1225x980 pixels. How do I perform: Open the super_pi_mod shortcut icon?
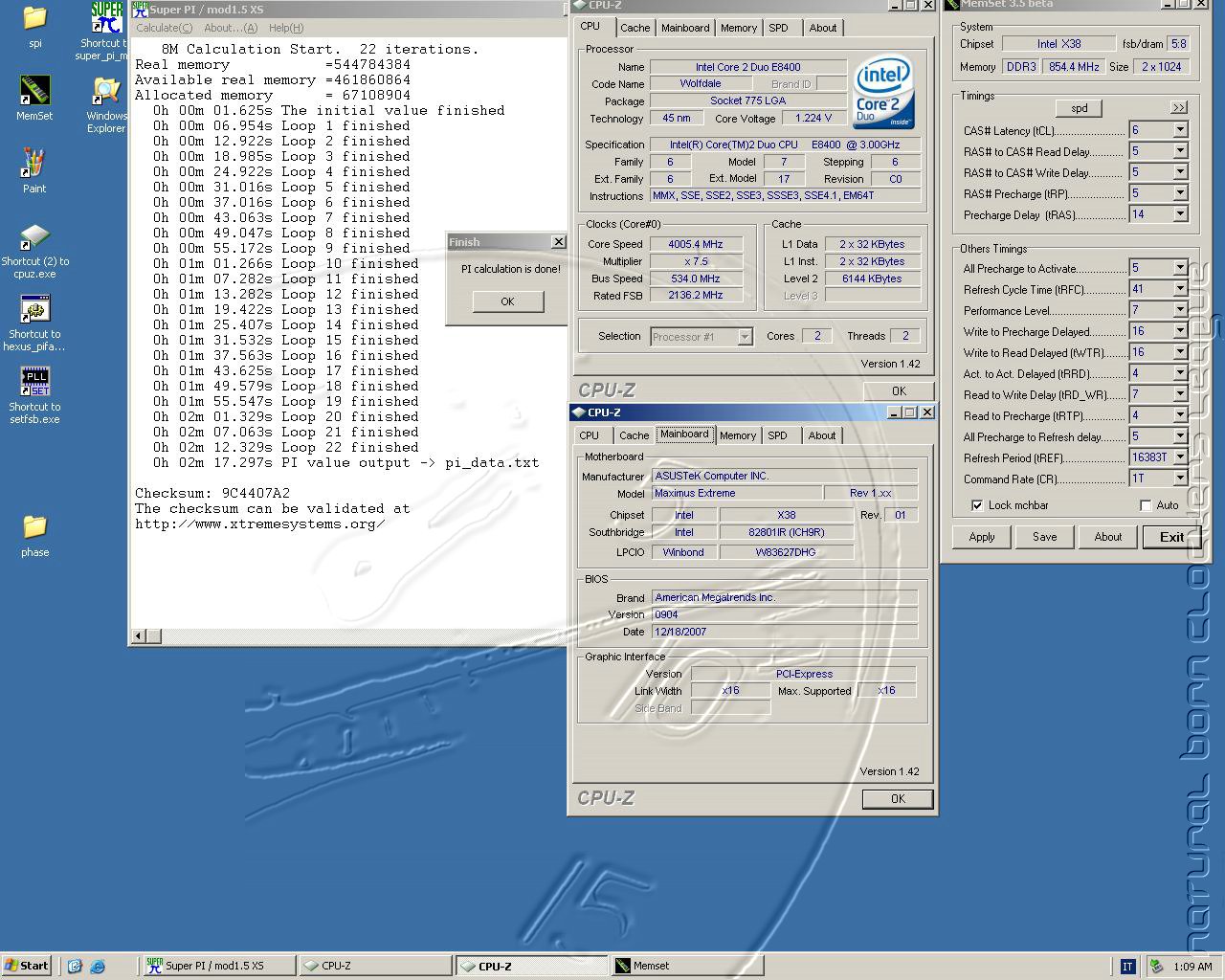coord(106,18)
